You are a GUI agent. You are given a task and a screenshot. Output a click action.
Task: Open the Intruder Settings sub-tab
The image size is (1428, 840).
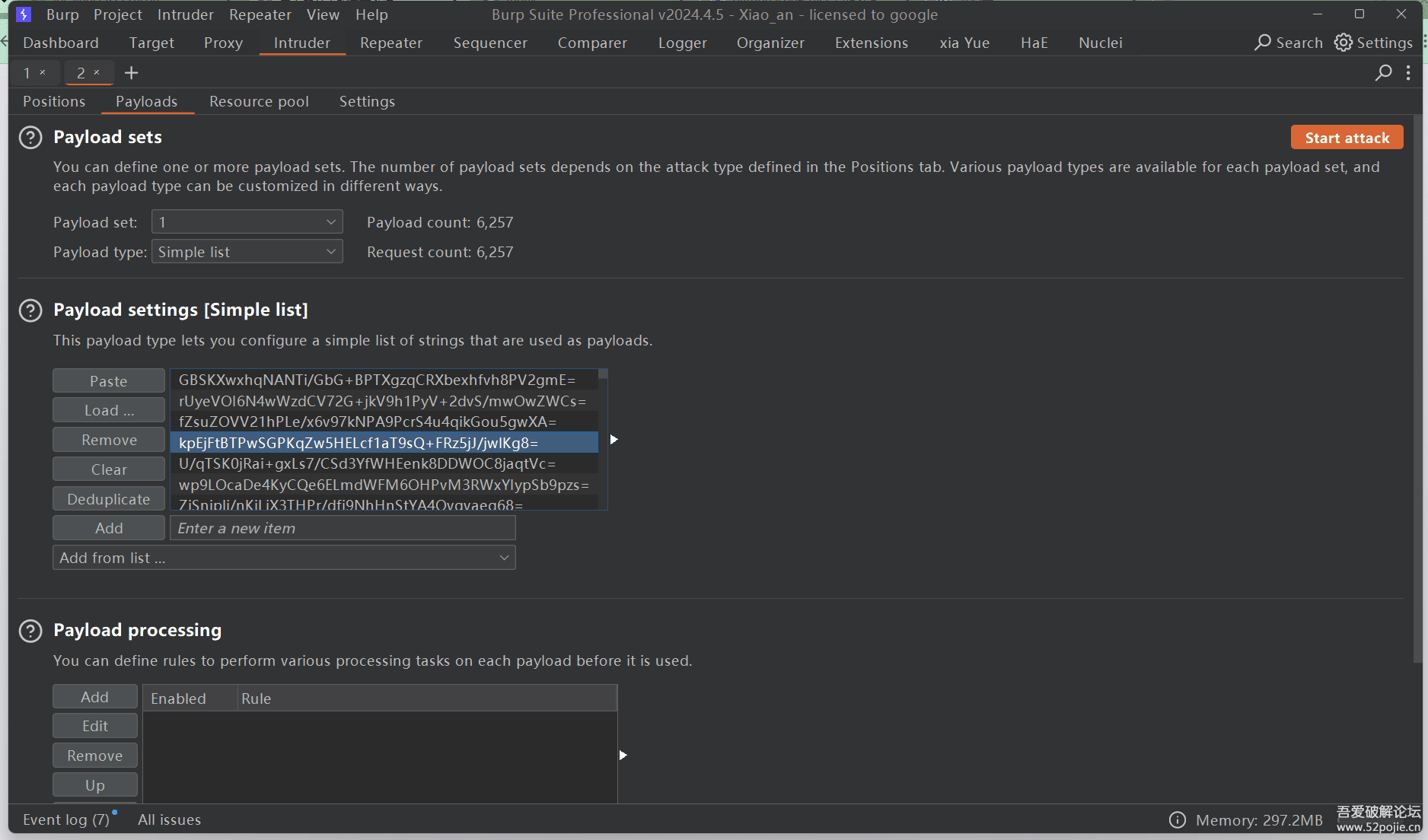point(367,101)
